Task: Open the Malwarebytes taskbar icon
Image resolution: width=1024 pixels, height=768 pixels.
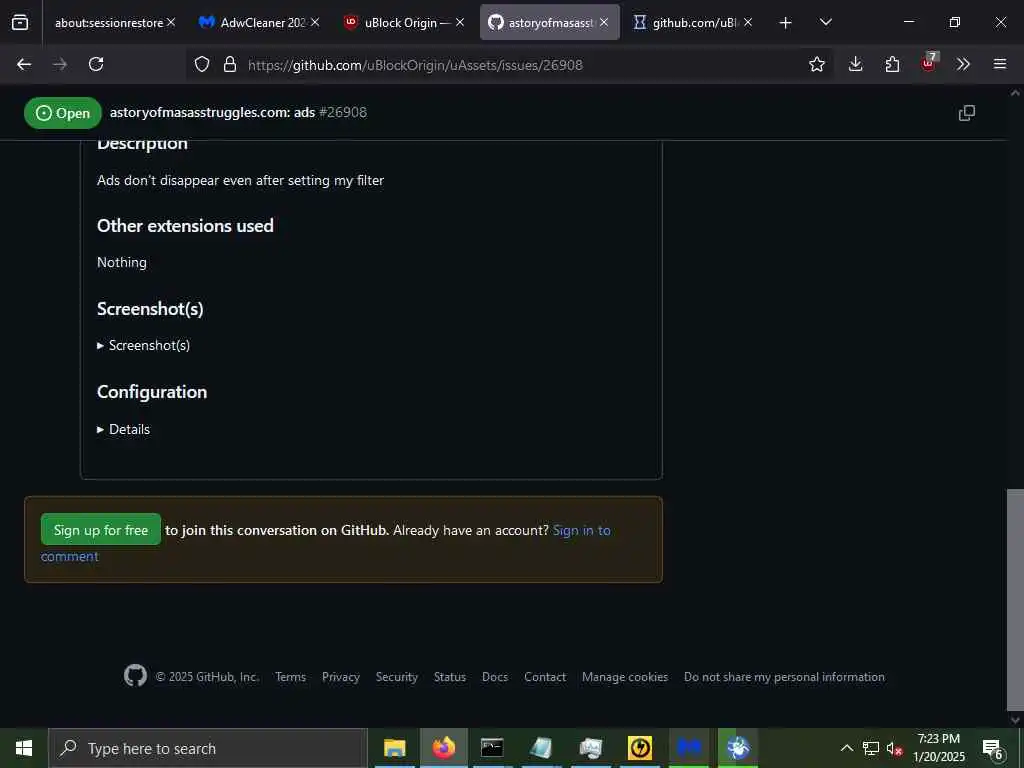Action: point(689,748)
